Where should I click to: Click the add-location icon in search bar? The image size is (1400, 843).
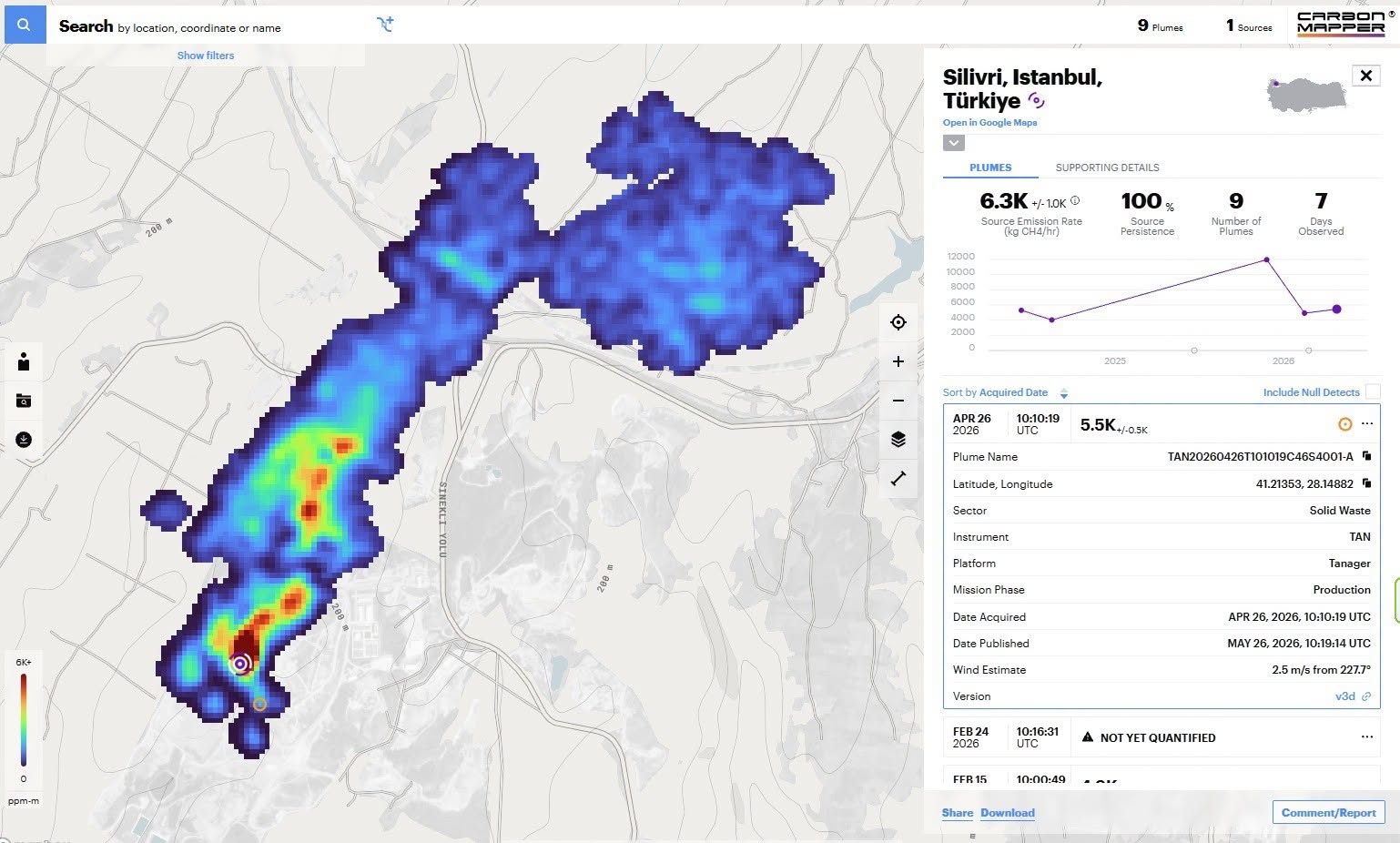(x=385, y=25)
